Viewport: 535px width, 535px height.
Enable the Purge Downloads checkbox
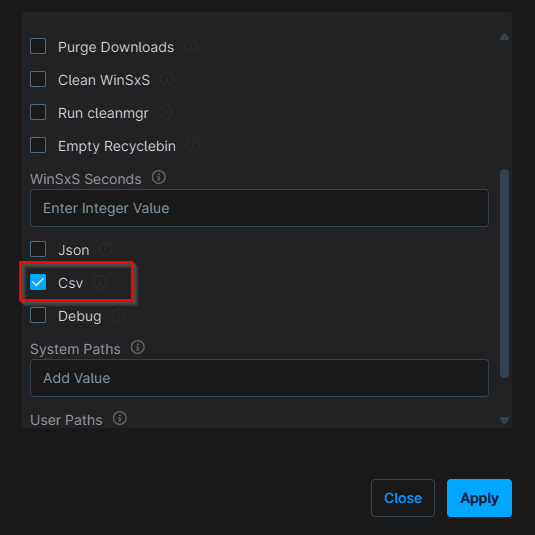(38, 46)
